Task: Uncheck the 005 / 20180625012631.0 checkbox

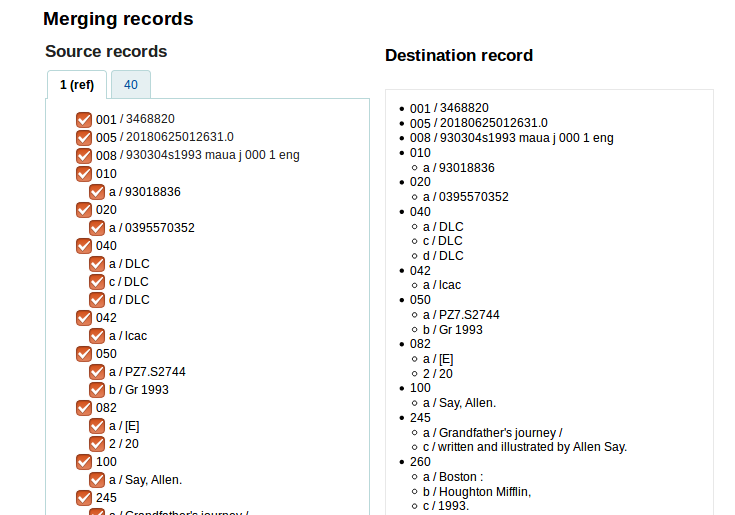Action: pyautogui.click(x=84, y=138)
